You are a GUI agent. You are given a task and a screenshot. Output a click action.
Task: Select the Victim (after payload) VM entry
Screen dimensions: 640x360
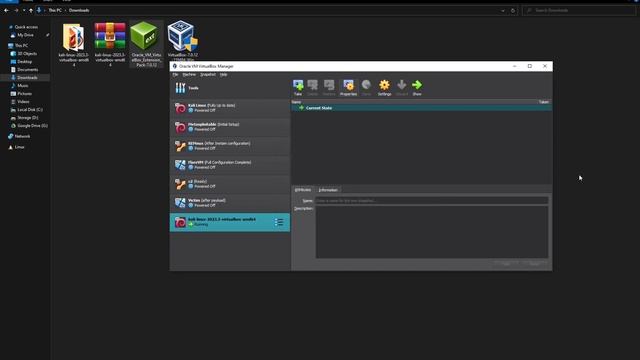(x=230, y=203)
